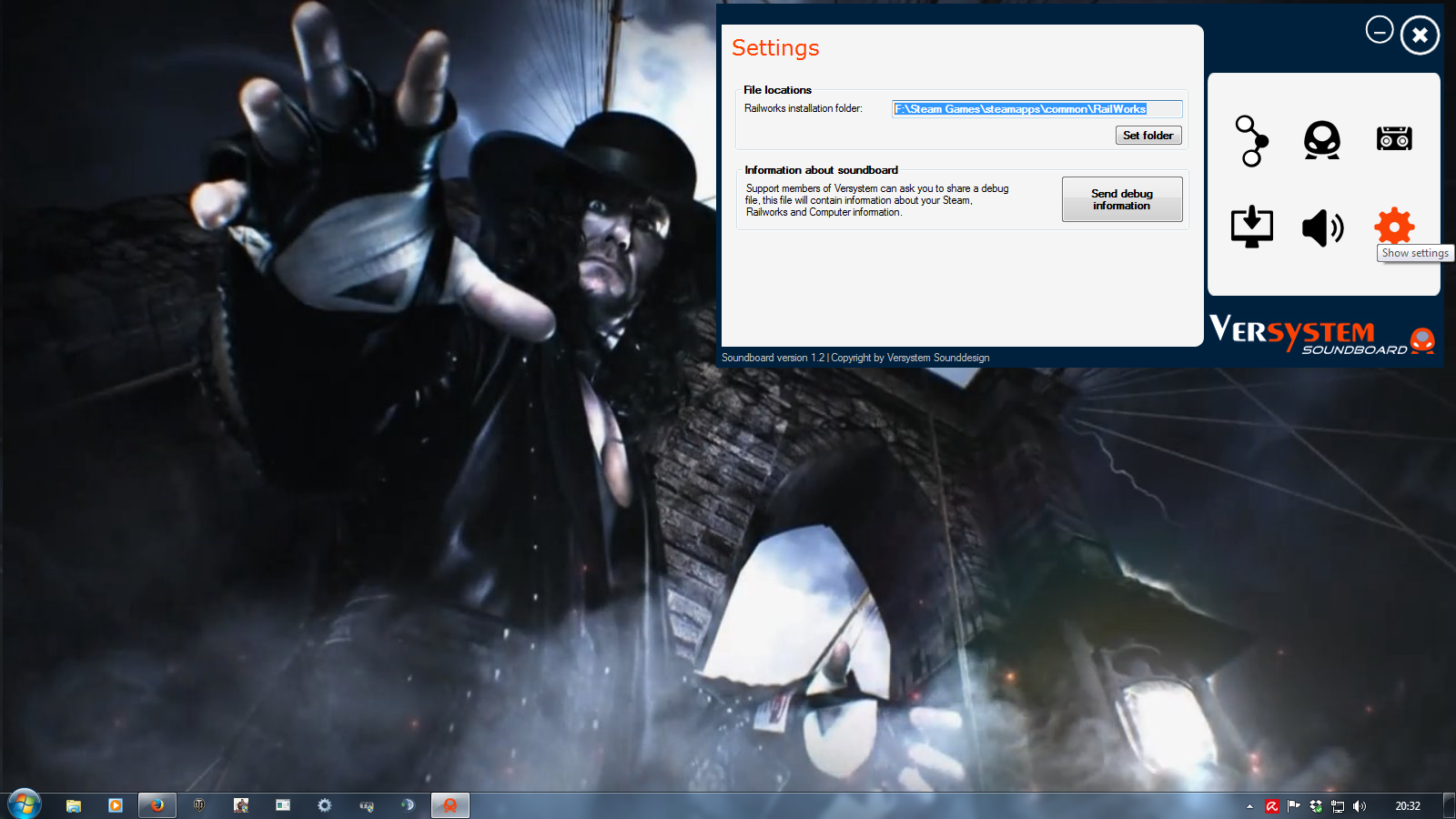The width and height of the screenshot is (1456, 819).
Task: Switch to Firefox in the taskbar
Action: point(157,805)
